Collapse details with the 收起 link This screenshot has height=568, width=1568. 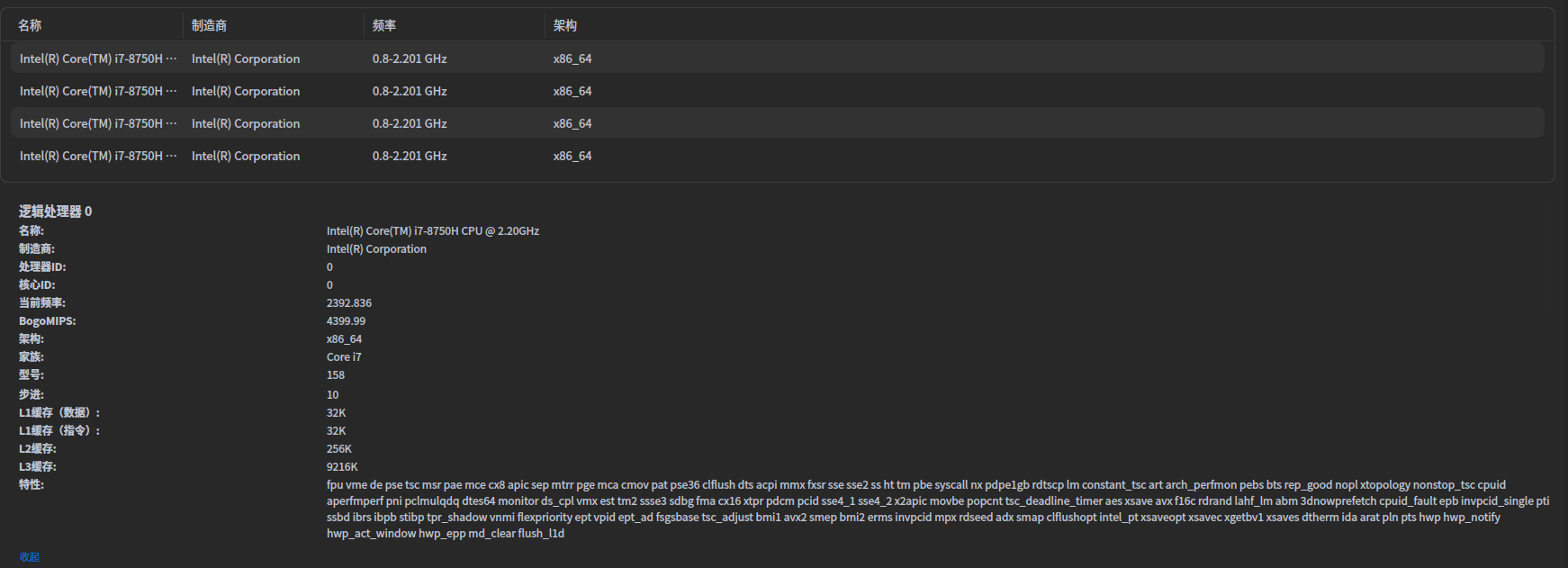click(x=30, y=556)
